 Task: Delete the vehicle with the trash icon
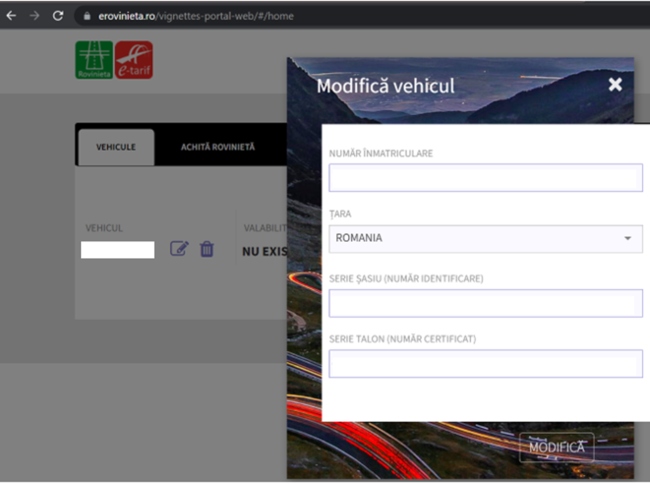[207, 249]
